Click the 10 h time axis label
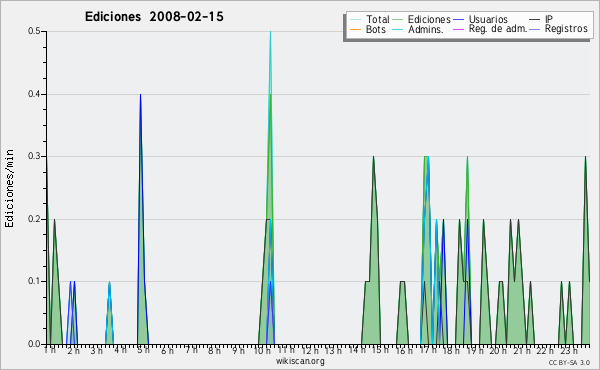Image resolution: width=600 pixels, height=370 pixels. (262, 350)
